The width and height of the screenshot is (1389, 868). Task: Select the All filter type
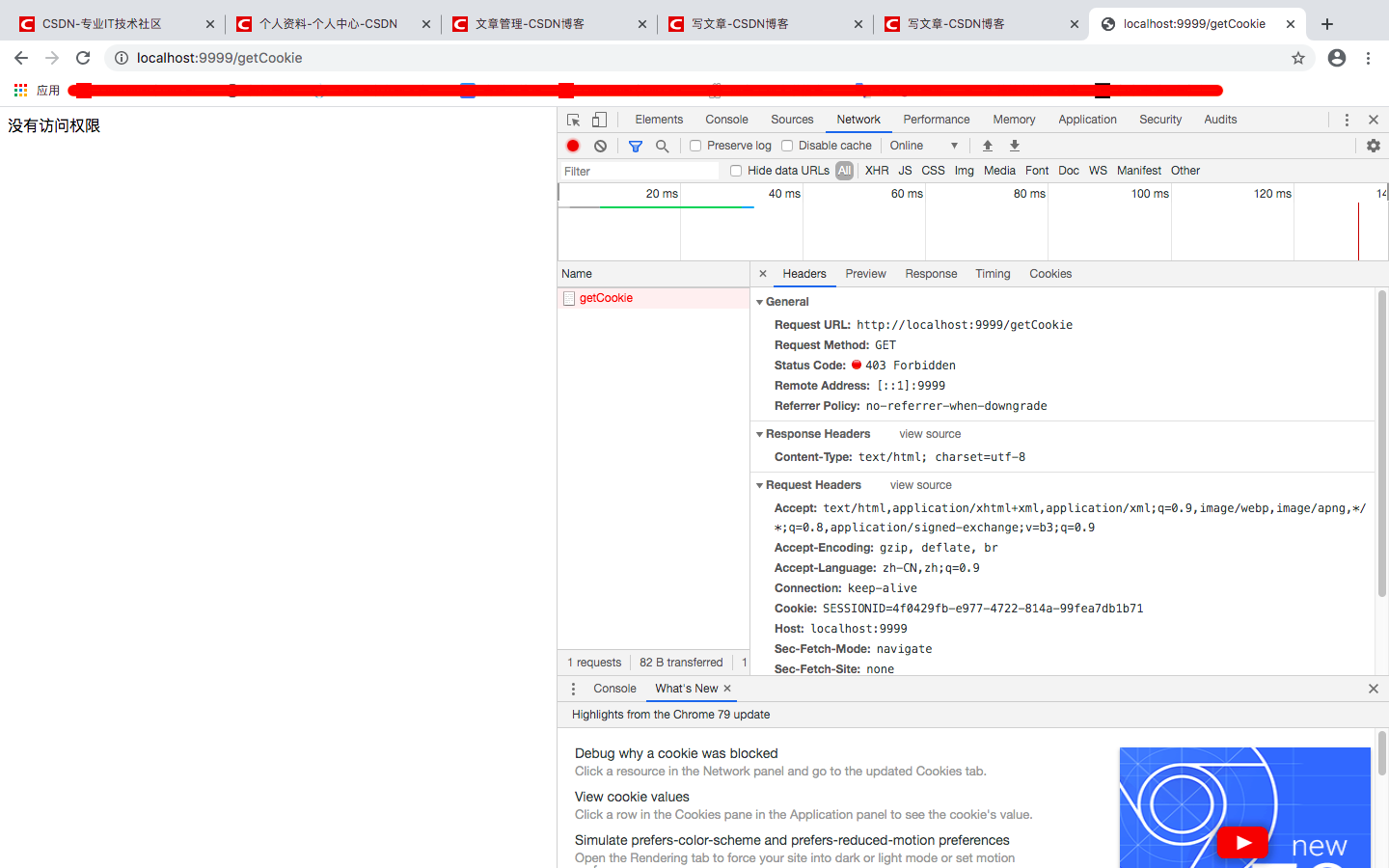(845, 171)
